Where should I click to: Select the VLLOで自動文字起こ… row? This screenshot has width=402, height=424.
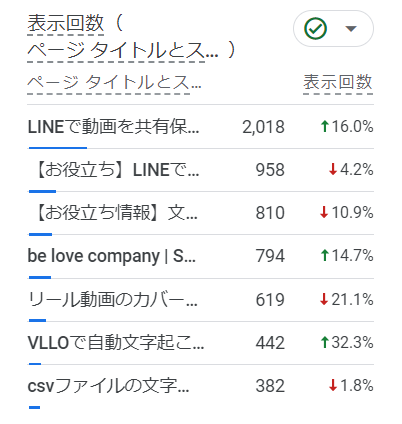[200, 343]
